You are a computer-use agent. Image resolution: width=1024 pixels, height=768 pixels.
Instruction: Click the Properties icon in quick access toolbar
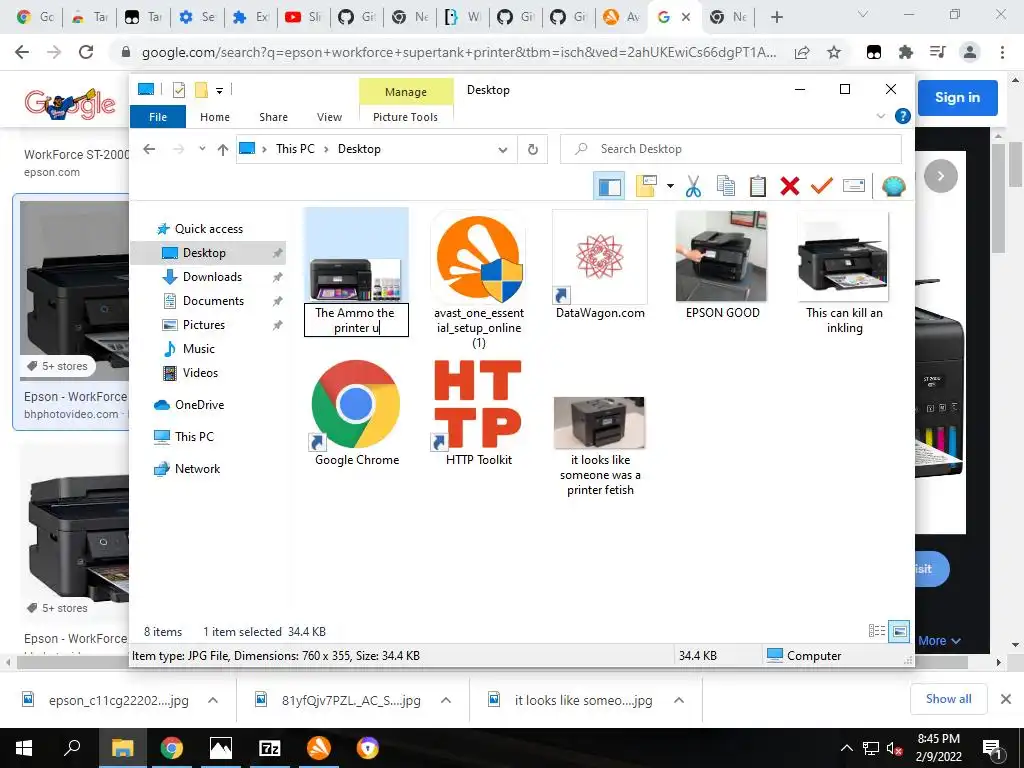(x=179, y=90)
